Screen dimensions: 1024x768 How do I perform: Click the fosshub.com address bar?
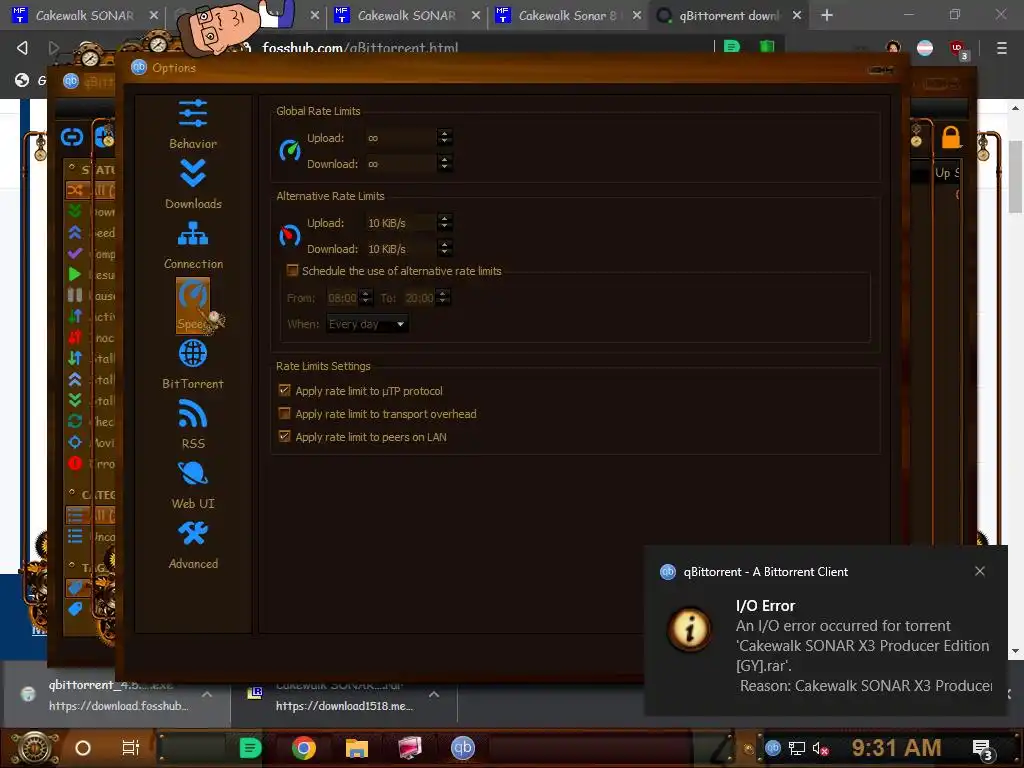(x=483, y=48)
